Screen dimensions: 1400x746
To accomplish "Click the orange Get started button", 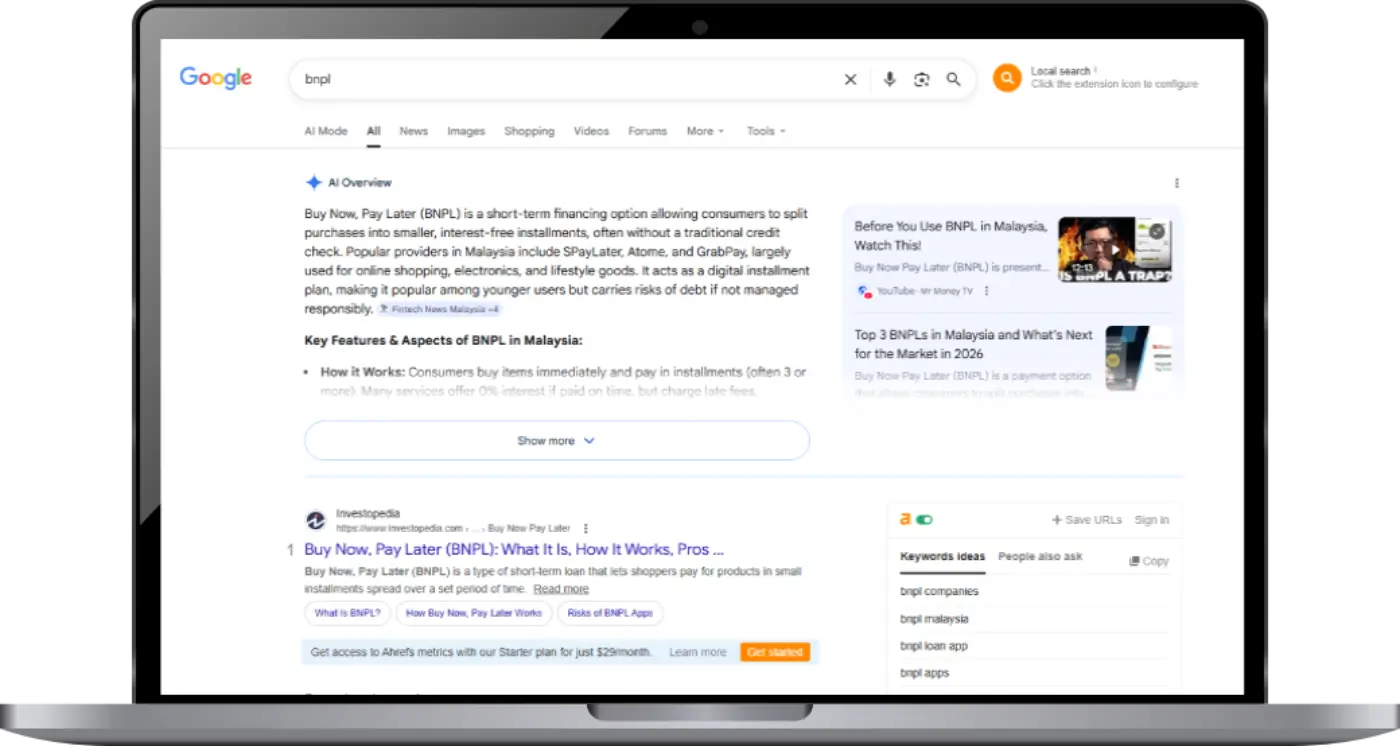I will [x=775, y=652].
